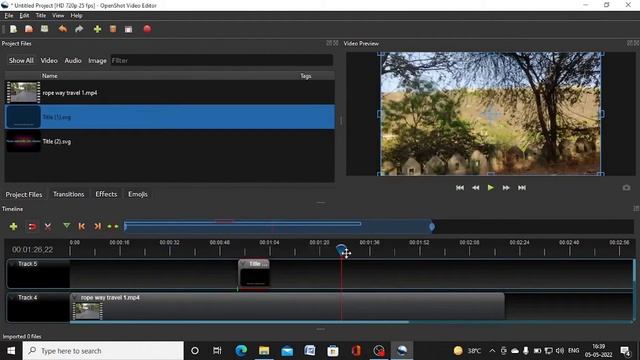
Task: Play the video preview
Action: [491, 188]
